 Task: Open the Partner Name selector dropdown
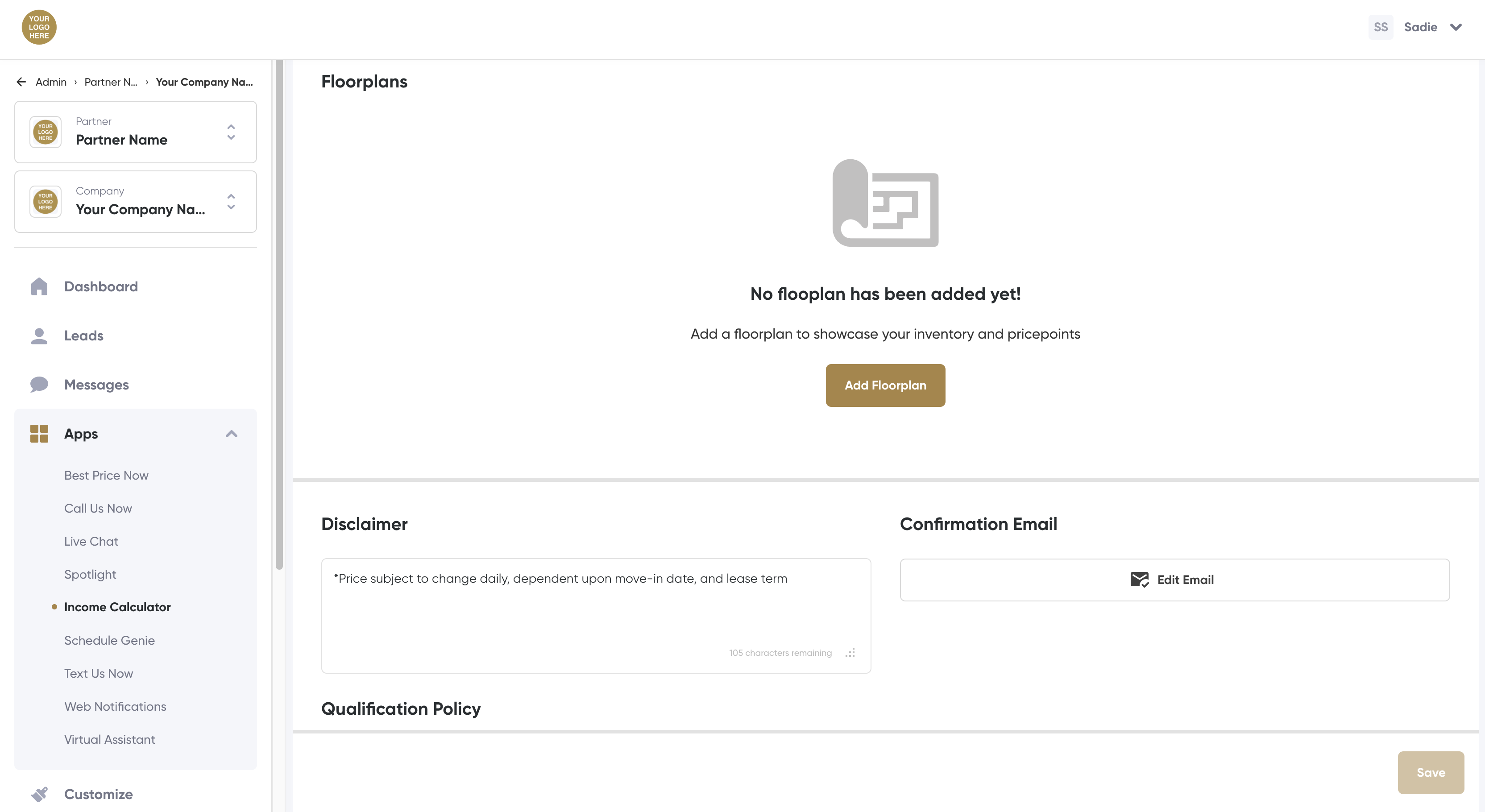(231, 132)
